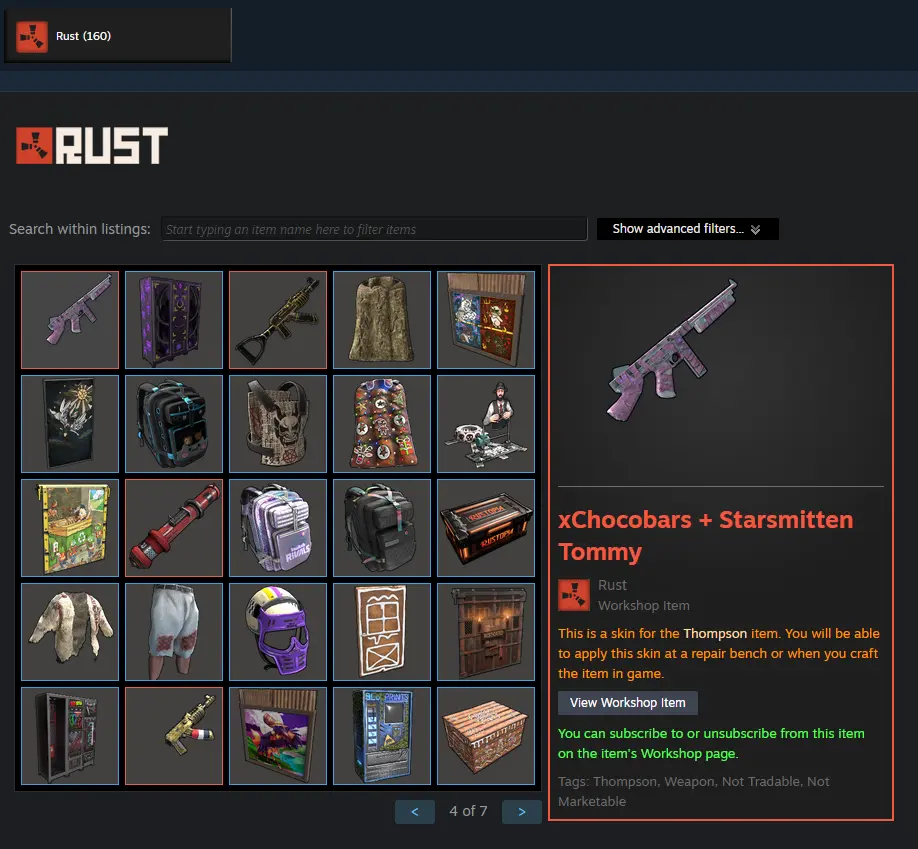The height and width of the screenshot is (849, 918).
Task: Click the fur jacket clothing item
Action: click(70, 632)
